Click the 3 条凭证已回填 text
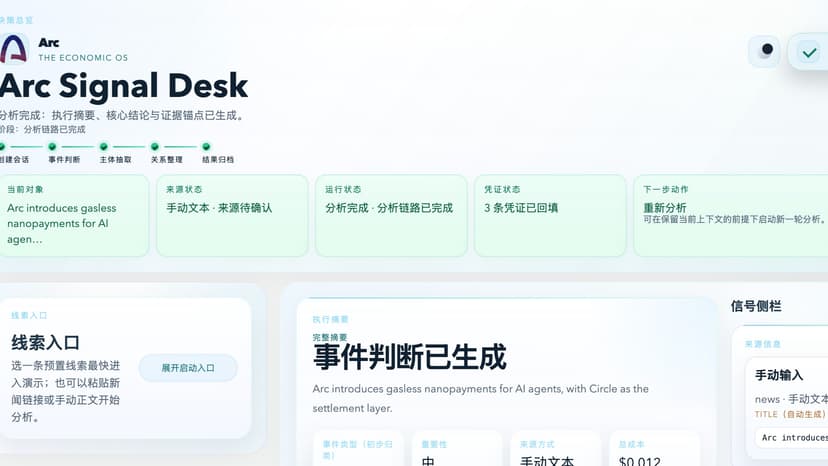 pyautogui.click(x=521, y=208)
